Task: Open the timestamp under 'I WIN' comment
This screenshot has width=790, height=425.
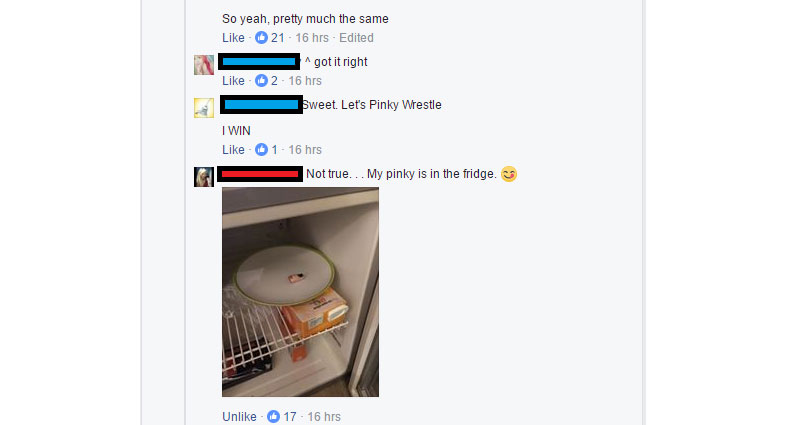Action: [305, 150]
